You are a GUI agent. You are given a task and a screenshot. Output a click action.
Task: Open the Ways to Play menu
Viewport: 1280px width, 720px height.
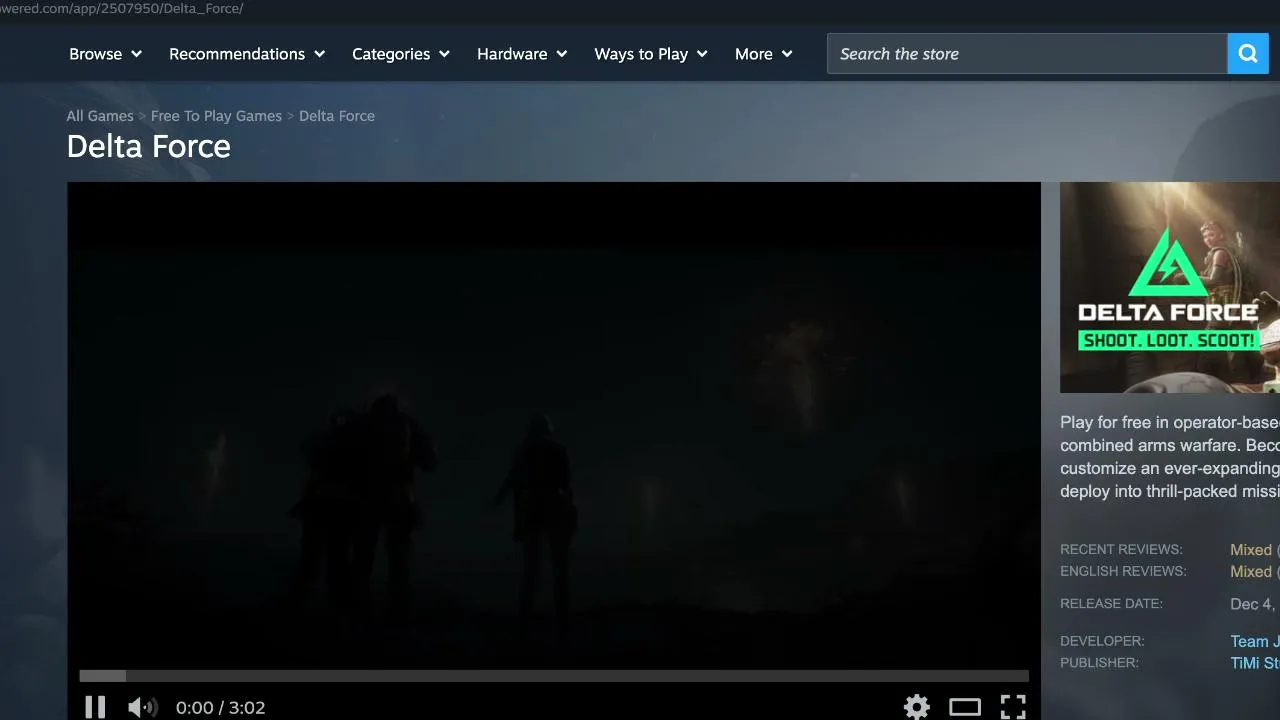[651, 54]
